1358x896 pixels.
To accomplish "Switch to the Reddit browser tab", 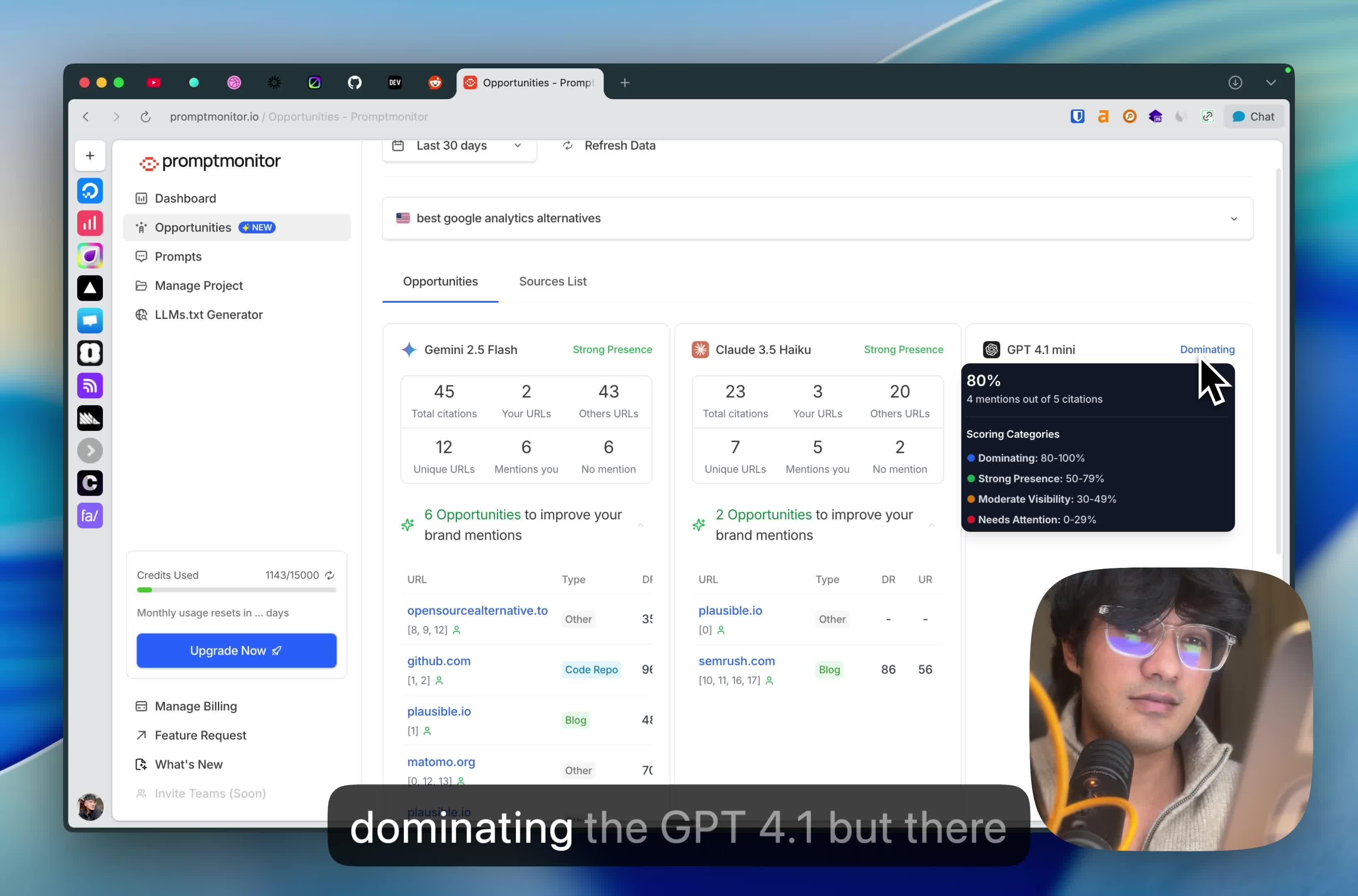I will [435, 83].
